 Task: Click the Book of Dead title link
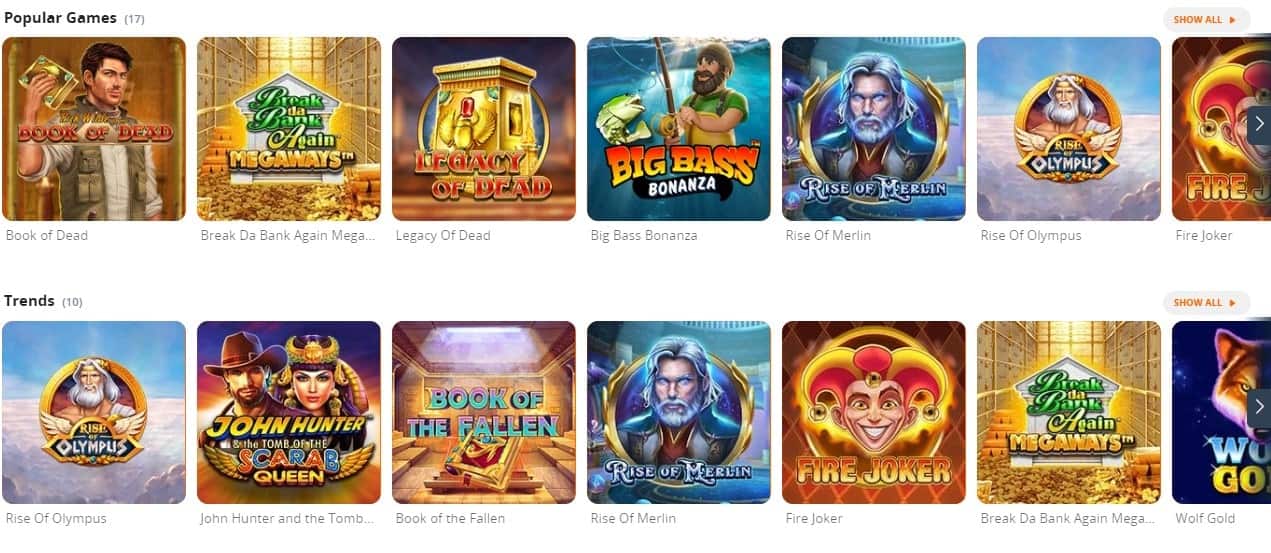tap(47, 236)
